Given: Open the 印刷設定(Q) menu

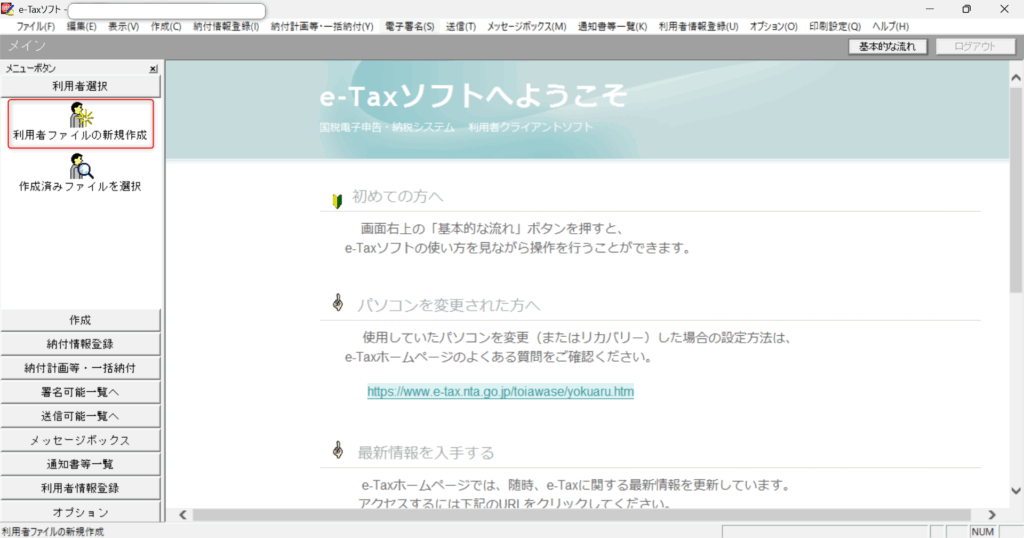Looking at the screenshot, I should point(835,27).
